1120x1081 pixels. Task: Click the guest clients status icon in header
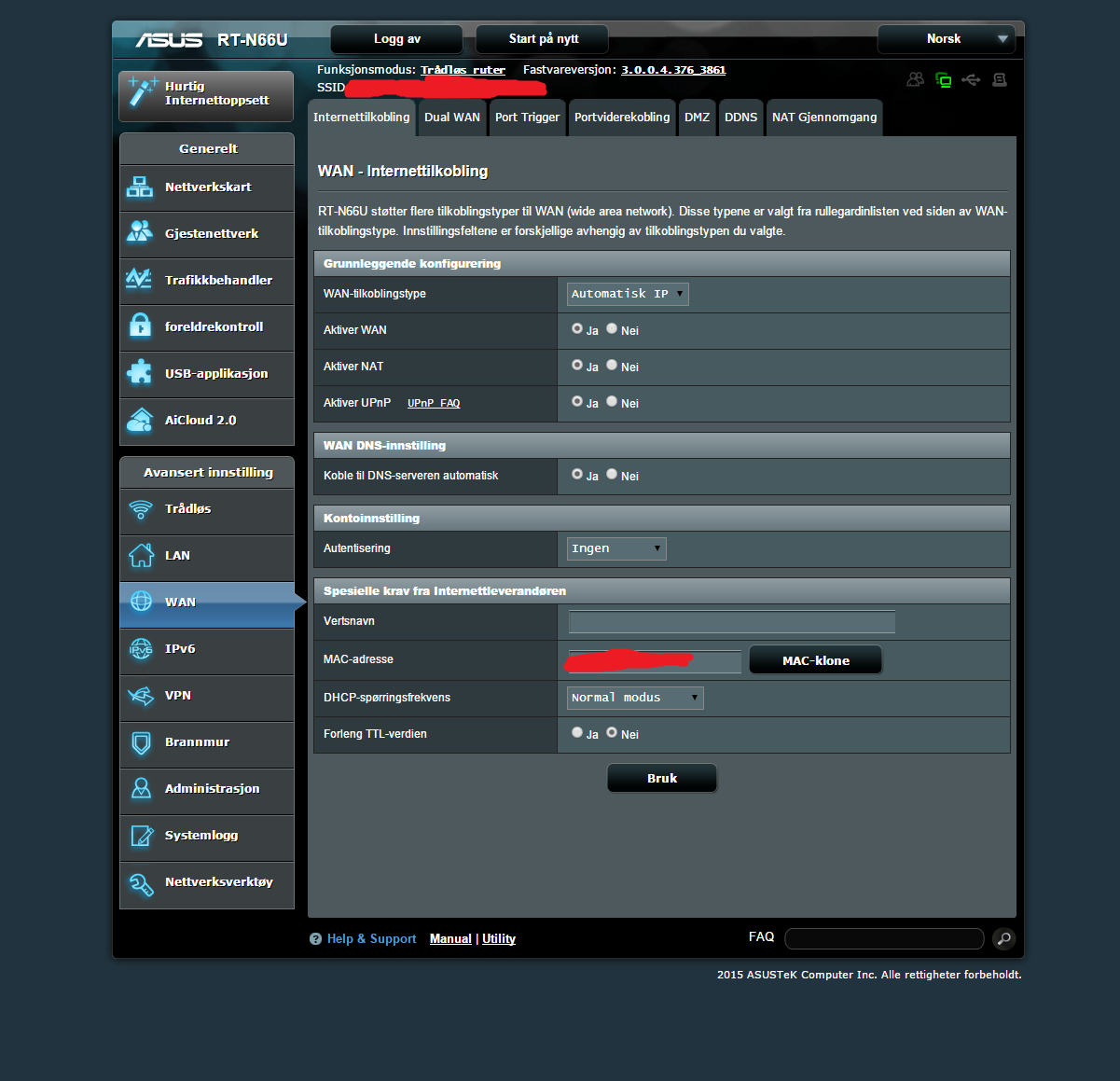click(x=916, y=80)
